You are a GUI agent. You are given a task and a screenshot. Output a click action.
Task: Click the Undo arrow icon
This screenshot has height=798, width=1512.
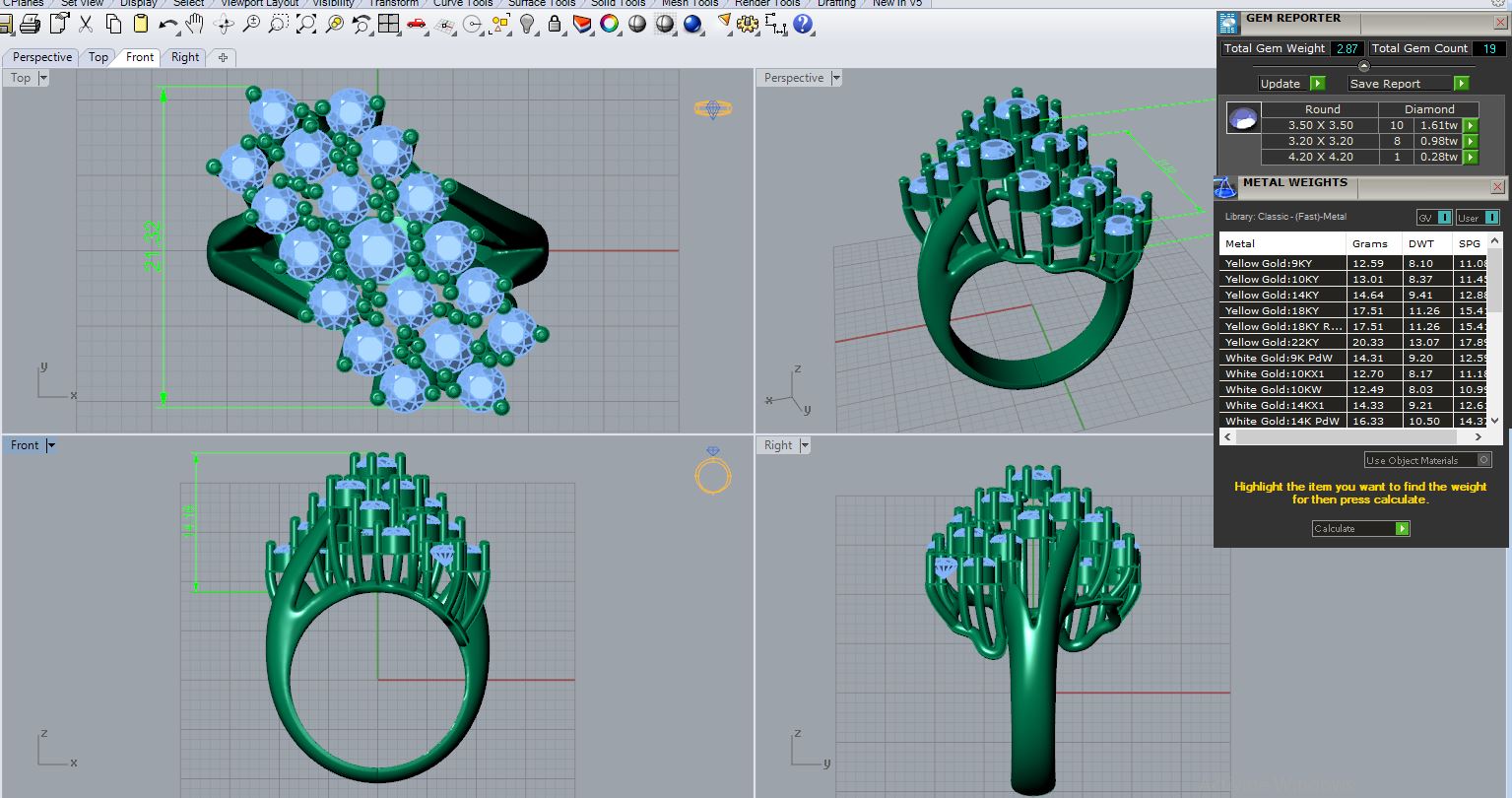tap(168, 24)
